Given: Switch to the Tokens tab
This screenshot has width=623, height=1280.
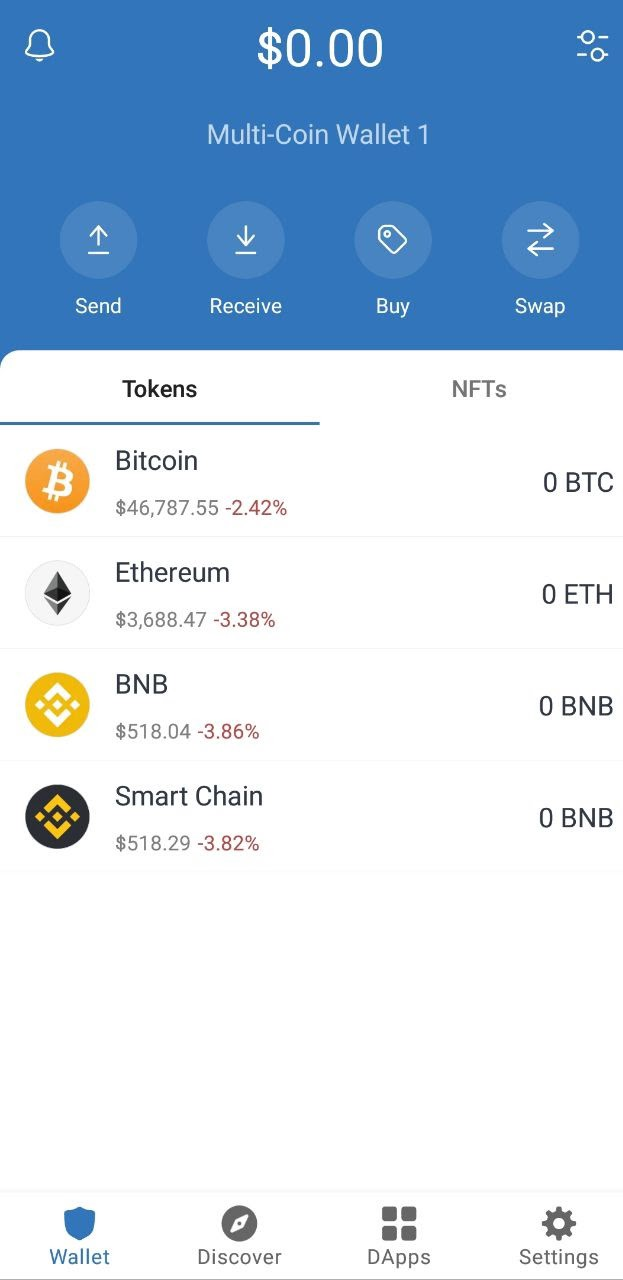Looking at the screenshot, I should [160, 389].
